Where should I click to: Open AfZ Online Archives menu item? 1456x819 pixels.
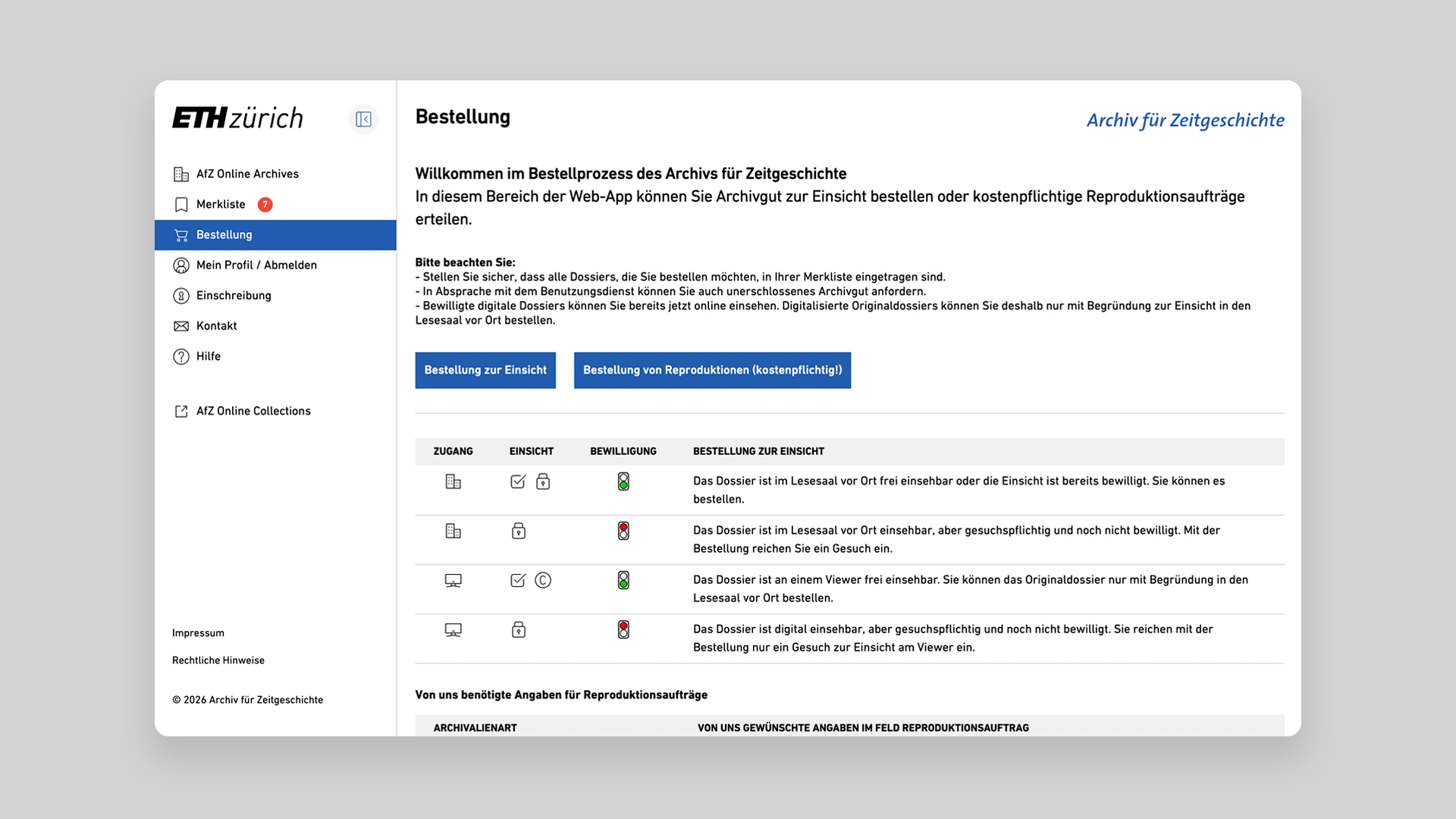pos(247,174)
